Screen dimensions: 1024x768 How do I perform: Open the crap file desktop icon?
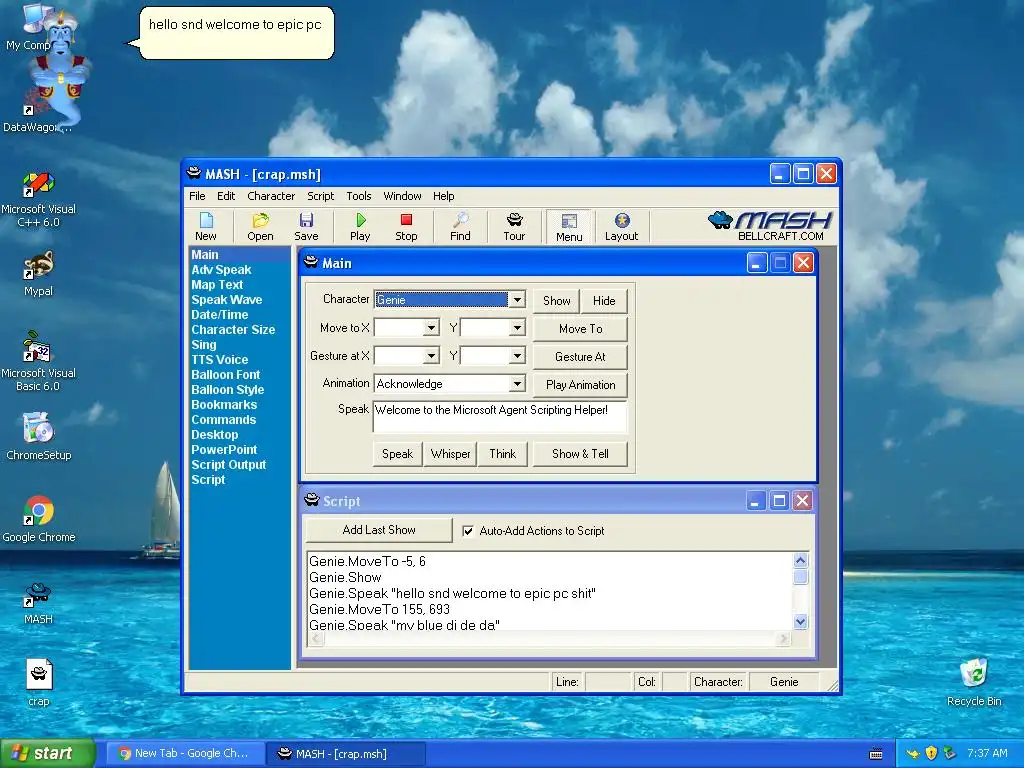click(x=39, y=682)
